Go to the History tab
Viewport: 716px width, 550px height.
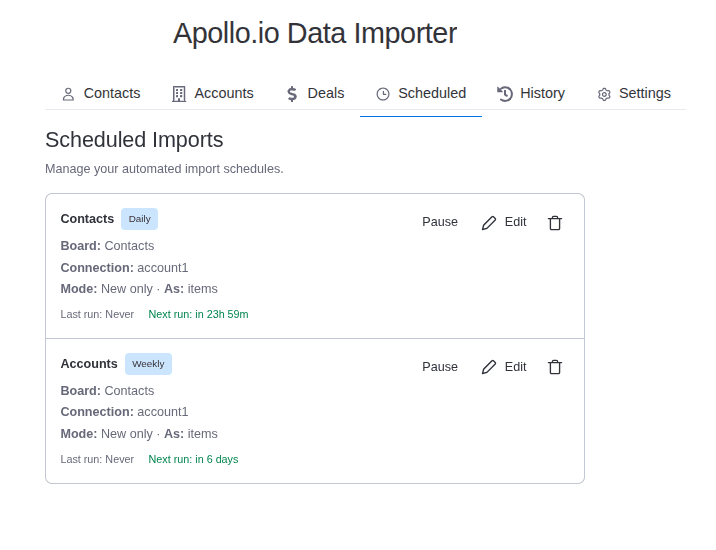[x=531, y=94]
